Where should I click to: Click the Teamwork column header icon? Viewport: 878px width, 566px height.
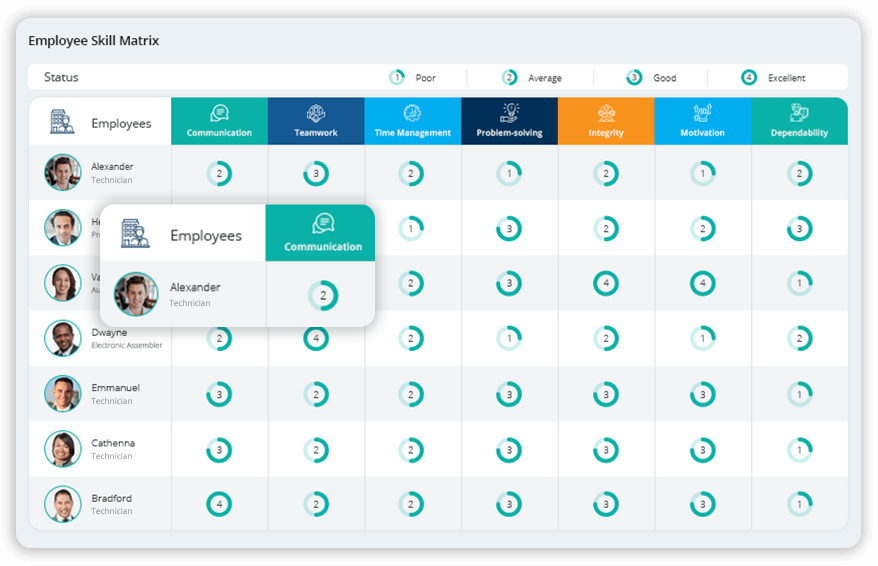316,113
